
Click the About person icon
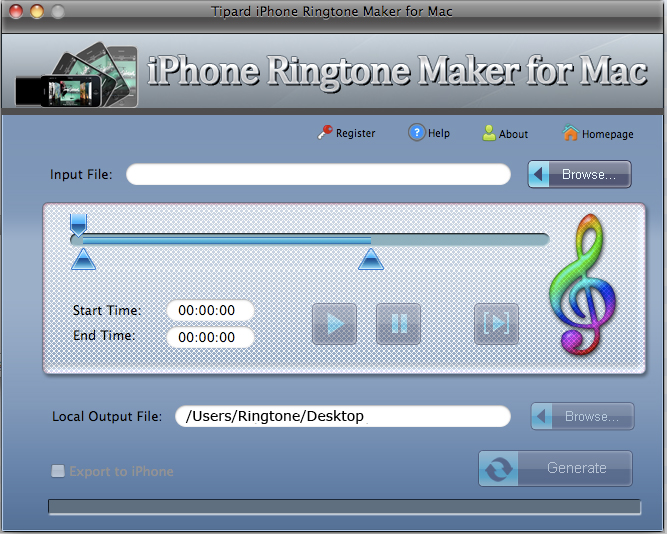pos(489,133)
